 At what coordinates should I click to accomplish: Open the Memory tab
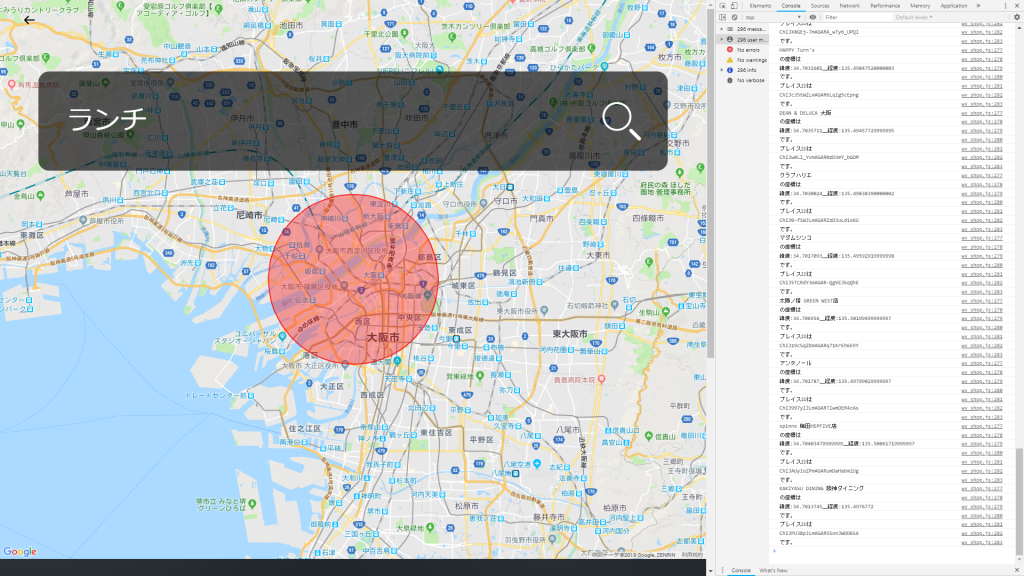[920, 6]
